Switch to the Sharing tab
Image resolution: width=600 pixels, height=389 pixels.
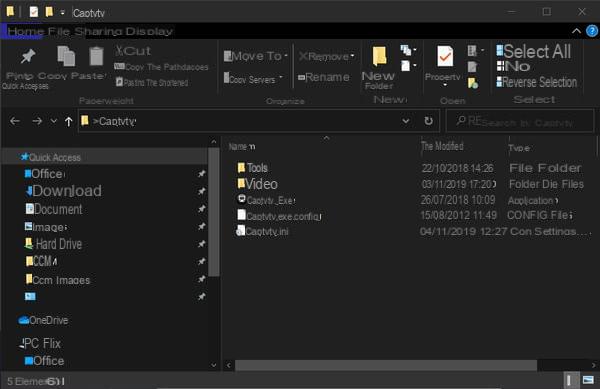[x=98, y=31]
